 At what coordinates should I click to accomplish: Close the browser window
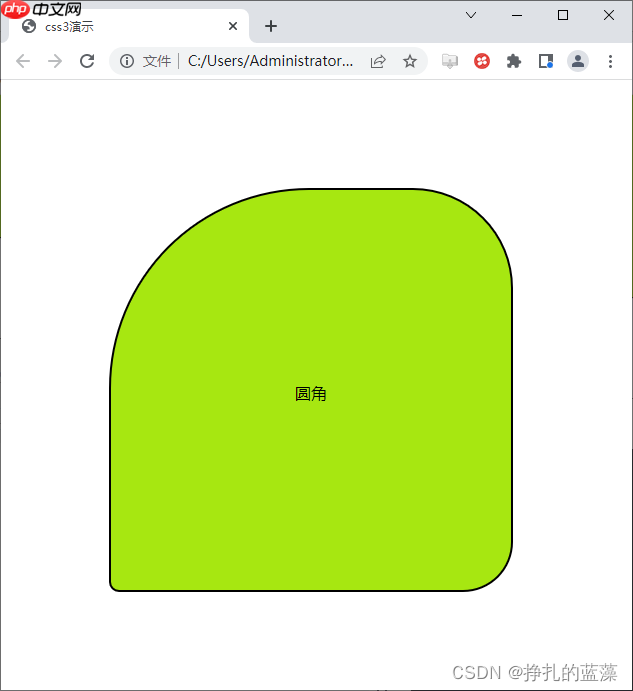(609, 15)
